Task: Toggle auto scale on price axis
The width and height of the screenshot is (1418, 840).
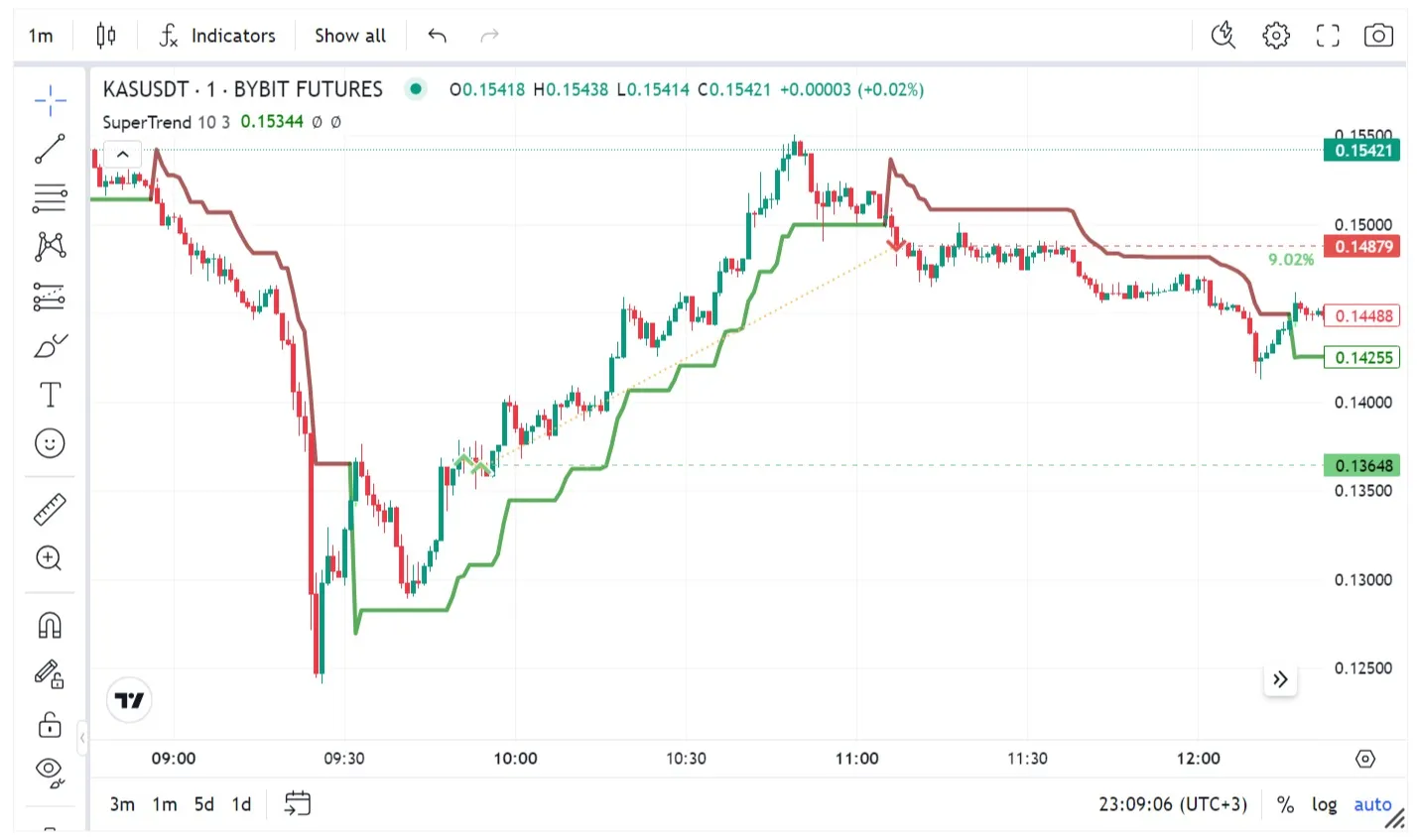Action: (1372, 804)
